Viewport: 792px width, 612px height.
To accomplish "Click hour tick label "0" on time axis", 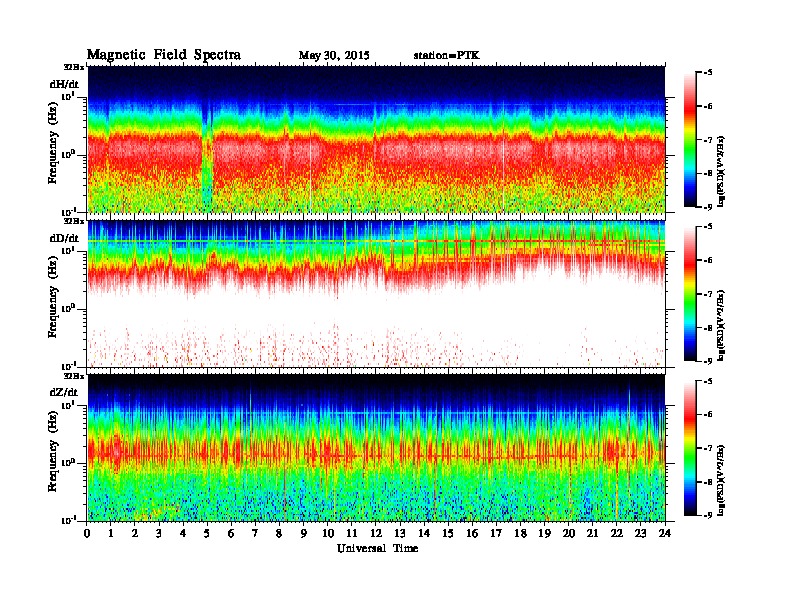I will [x=87, y=534].
